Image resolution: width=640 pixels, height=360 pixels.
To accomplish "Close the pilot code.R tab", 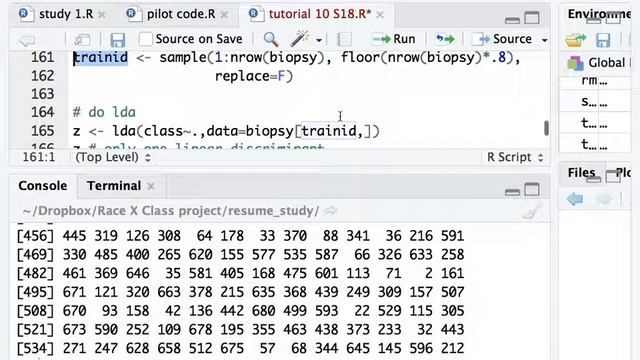I will pyautogui.click(x=224, y=15).
